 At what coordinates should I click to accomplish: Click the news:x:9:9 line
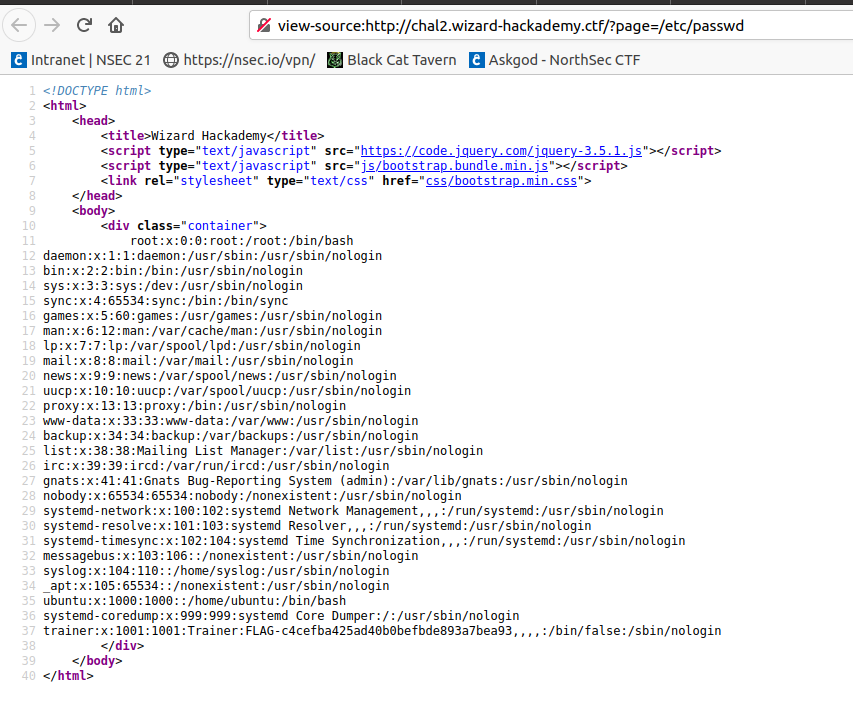pyautogui.click(x=220, y=376)
